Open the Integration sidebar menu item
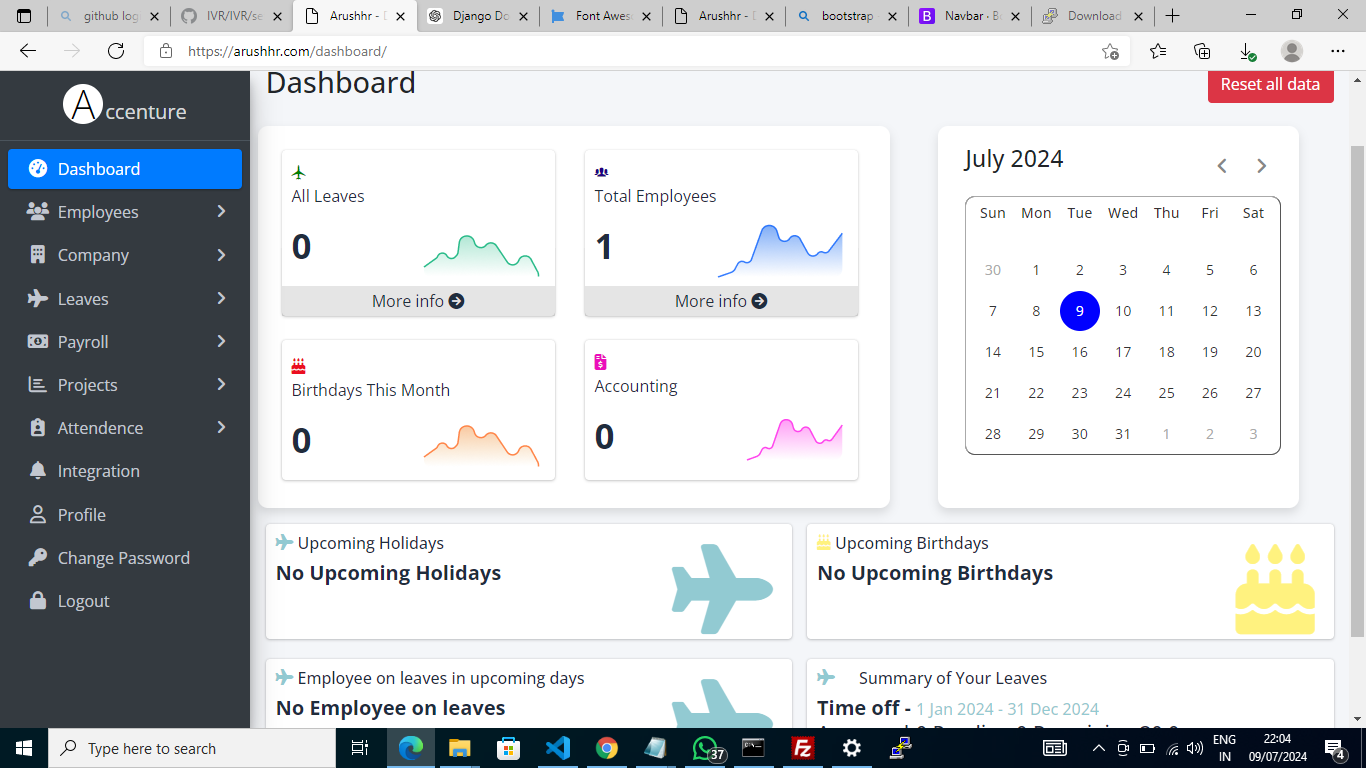This screenshot has width=1366, height=768. click(x=98, y=471)
